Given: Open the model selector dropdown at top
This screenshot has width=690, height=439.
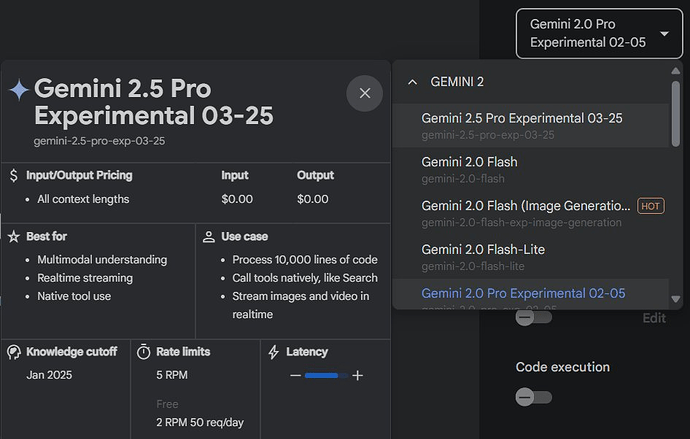Looking at the screenshot, I should coord(600,32).
